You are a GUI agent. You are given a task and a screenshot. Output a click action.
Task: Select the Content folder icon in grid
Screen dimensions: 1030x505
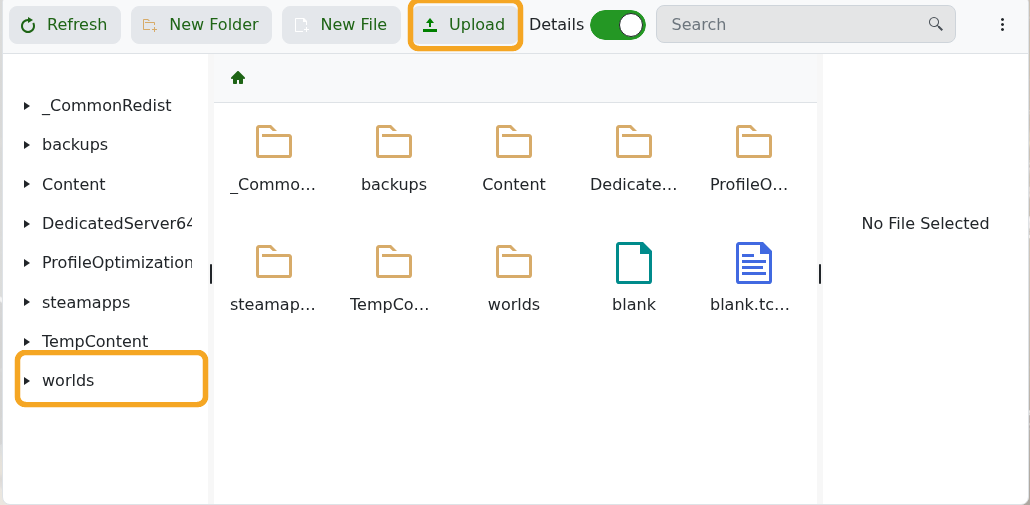tap(514, 142)
